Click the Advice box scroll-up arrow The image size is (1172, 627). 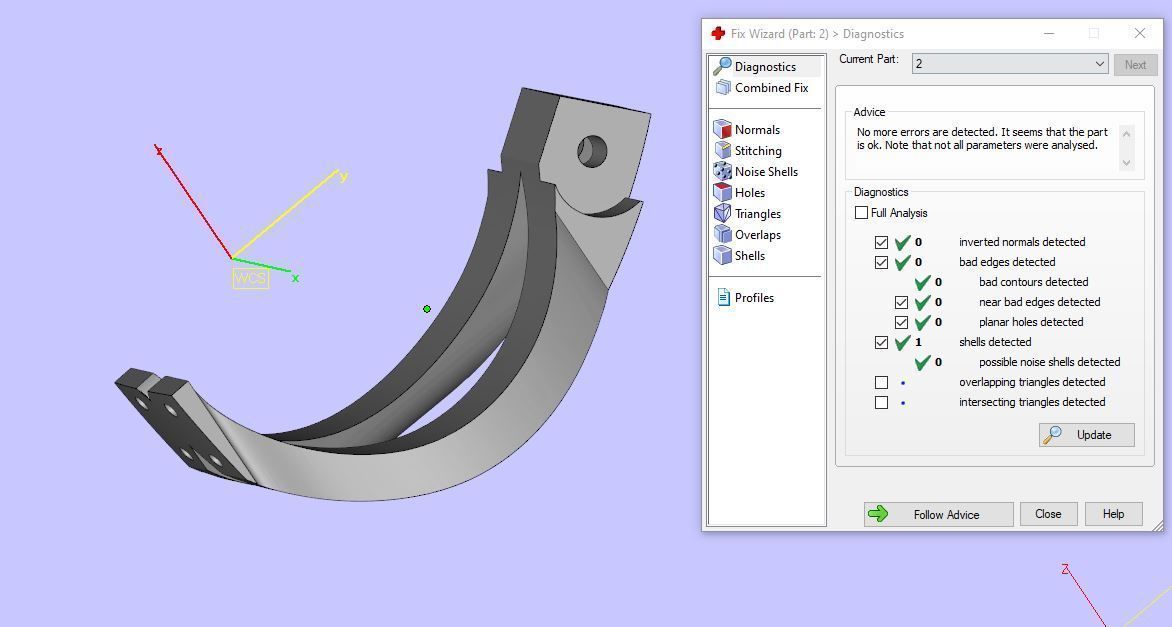(1126, 132)
